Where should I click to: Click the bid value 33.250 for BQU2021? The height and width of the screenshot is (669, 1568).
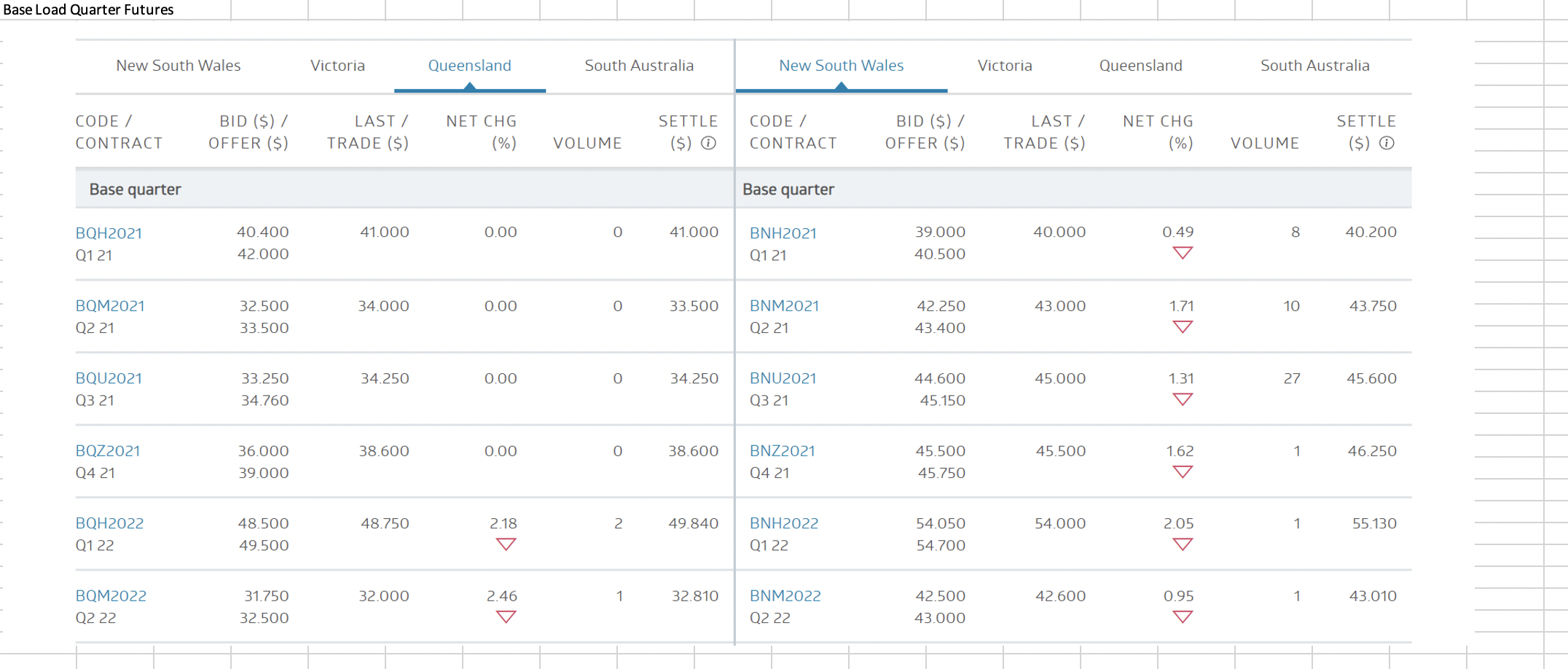pos(265,378)
